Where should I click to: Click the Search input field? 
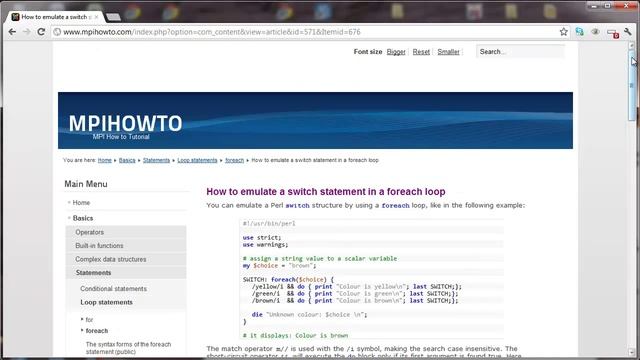[520, 52]
